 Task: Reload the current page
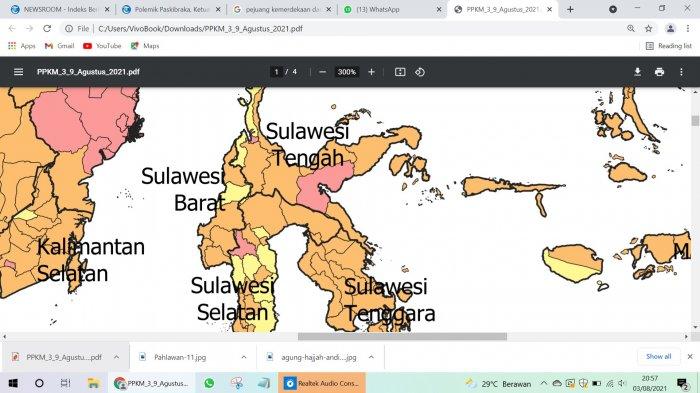tap(47, 29)
